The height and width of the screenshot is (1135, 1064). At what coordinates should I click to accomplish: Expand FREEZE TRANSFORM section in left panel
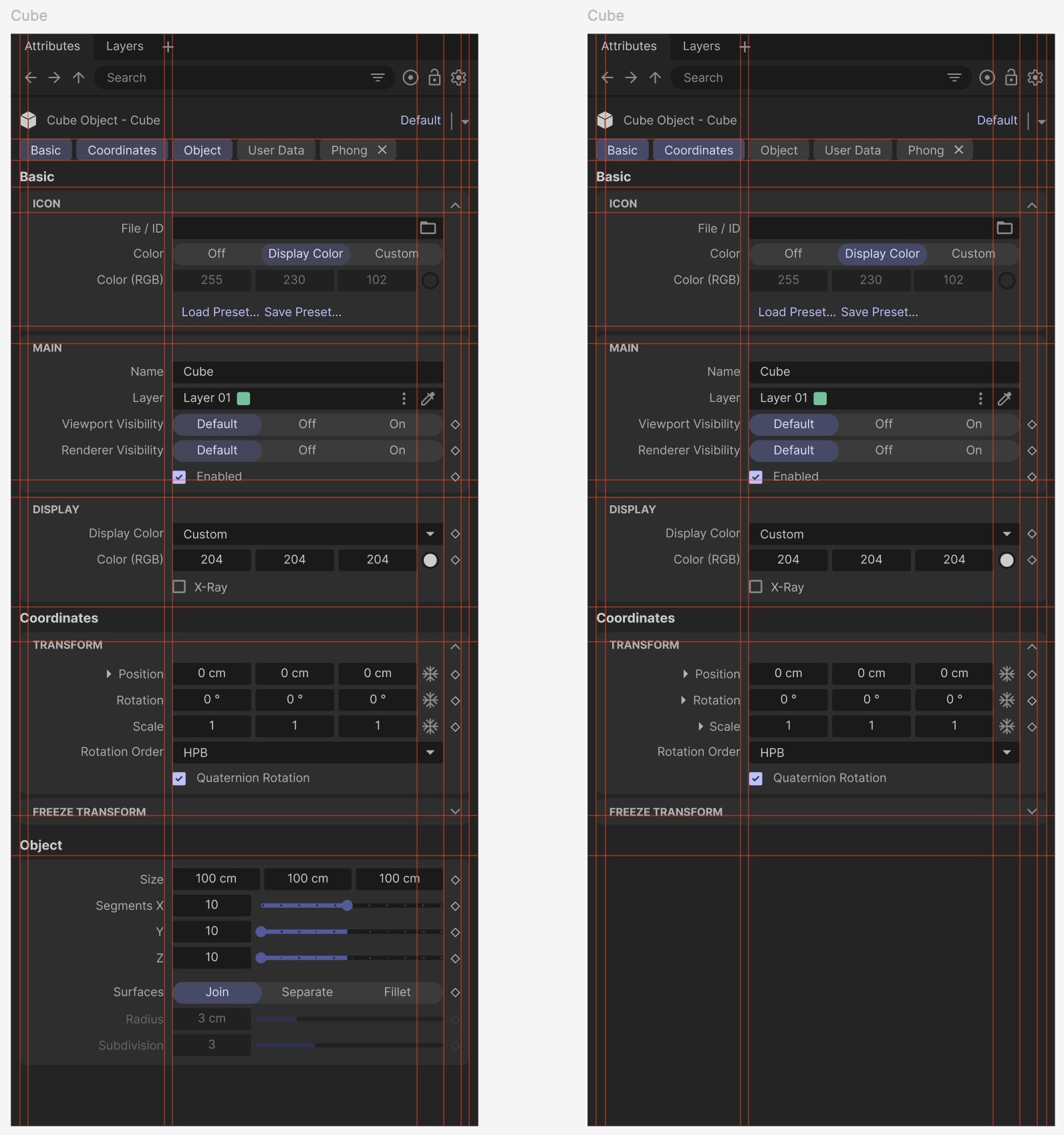[x=455, y=811]
